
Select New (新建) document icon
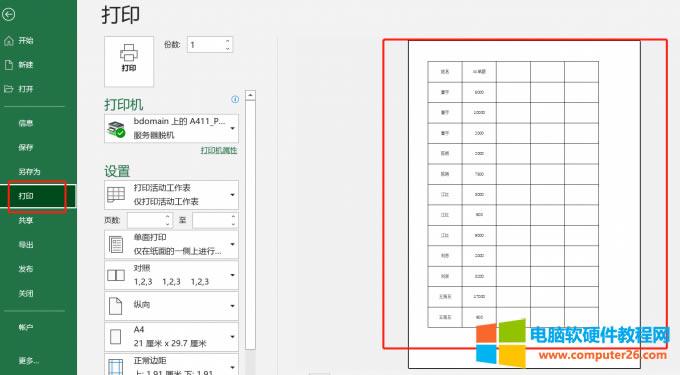point(9,65)
